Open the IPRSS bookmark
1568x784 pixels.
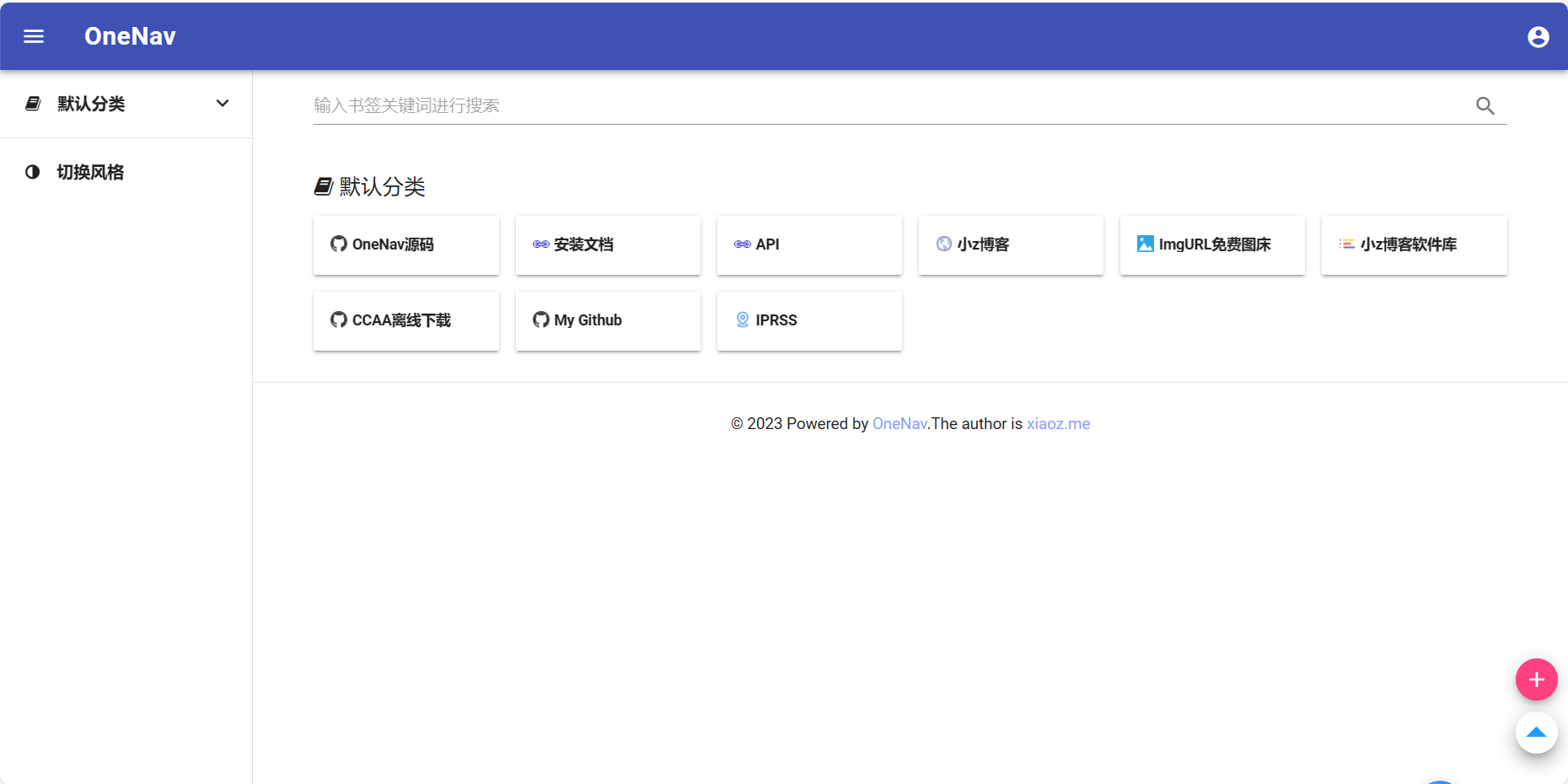click(809, 321)
